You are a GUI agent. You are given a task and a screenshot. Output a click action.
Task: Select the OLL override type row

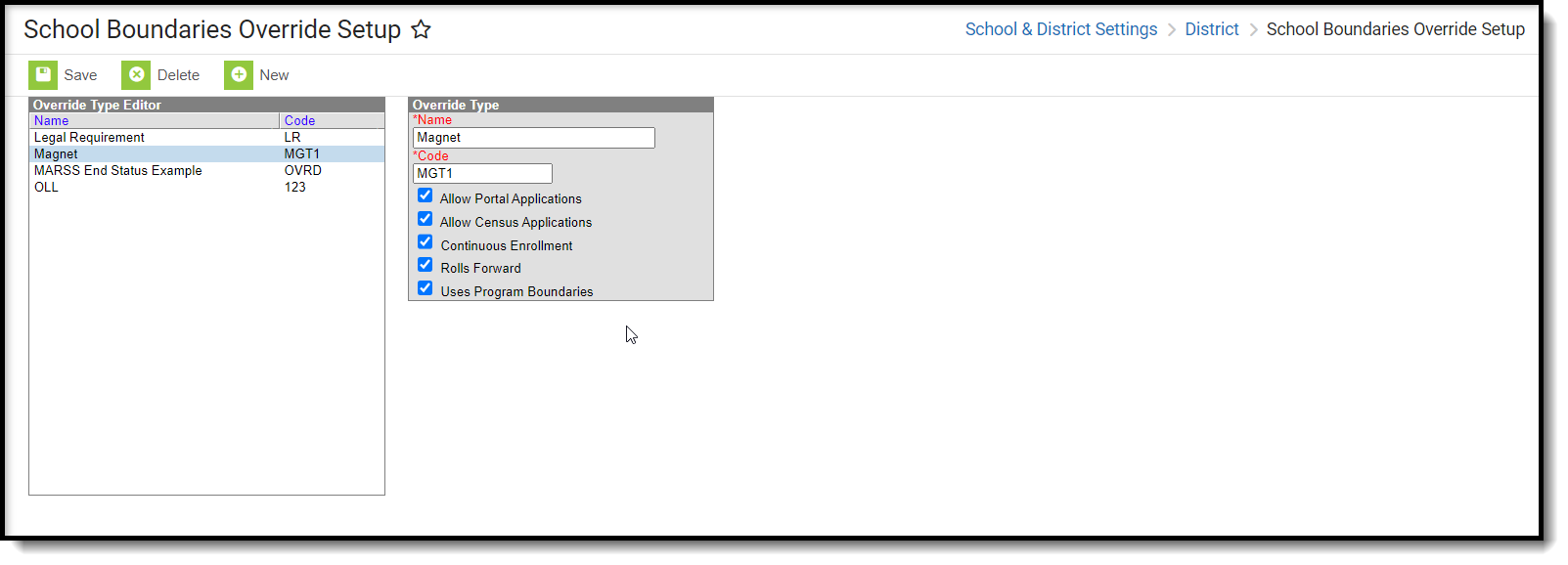[206, 188]
